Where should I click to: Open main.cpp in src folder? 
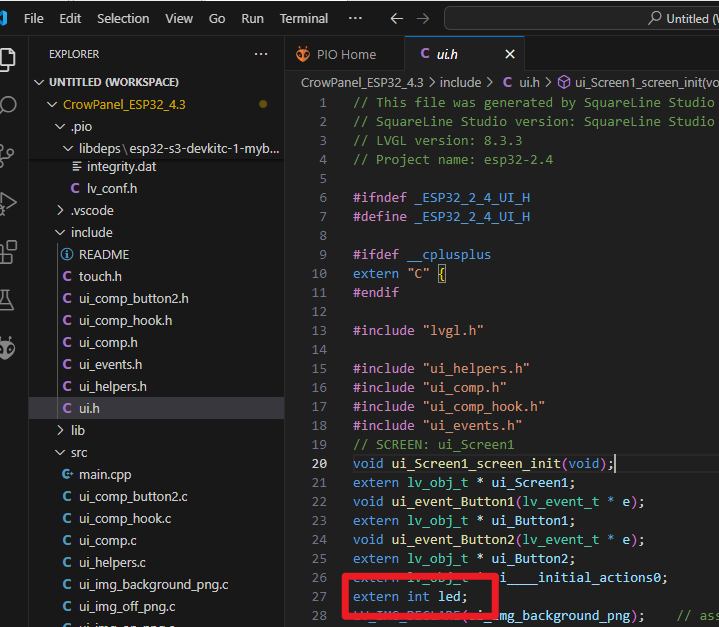[x=156, y=474]
